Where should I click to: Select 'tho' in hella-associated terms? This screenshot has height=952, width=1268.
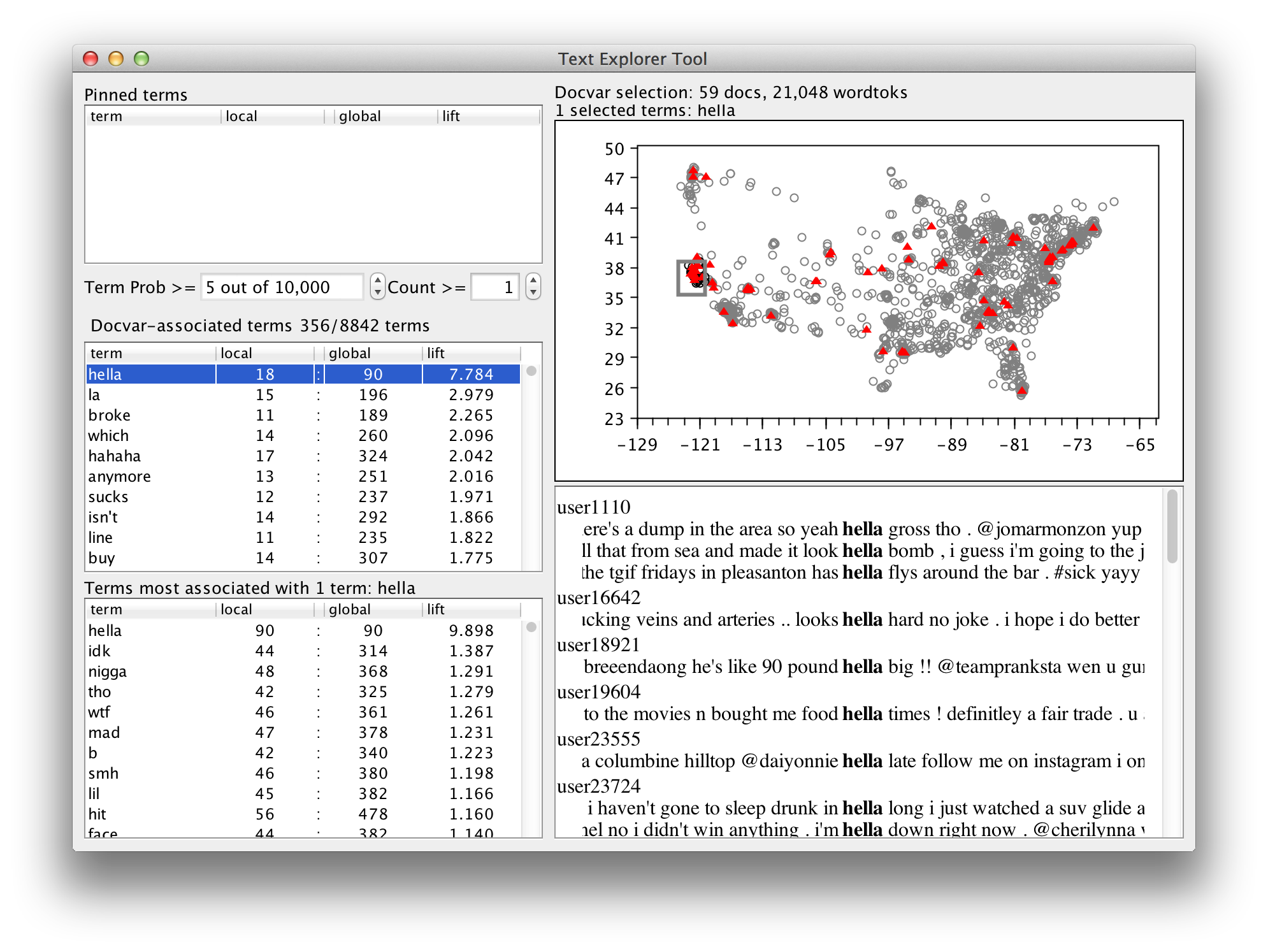[303, 691]
